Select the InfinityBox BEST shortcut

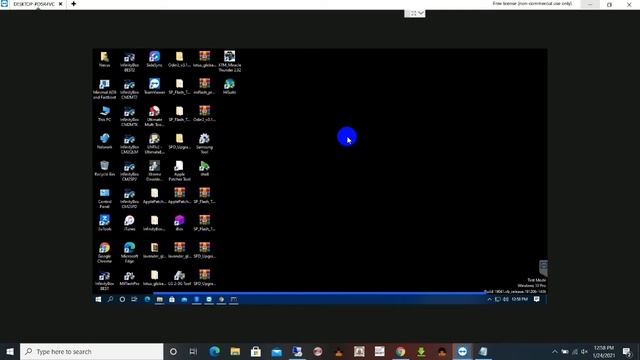[104, 280]
